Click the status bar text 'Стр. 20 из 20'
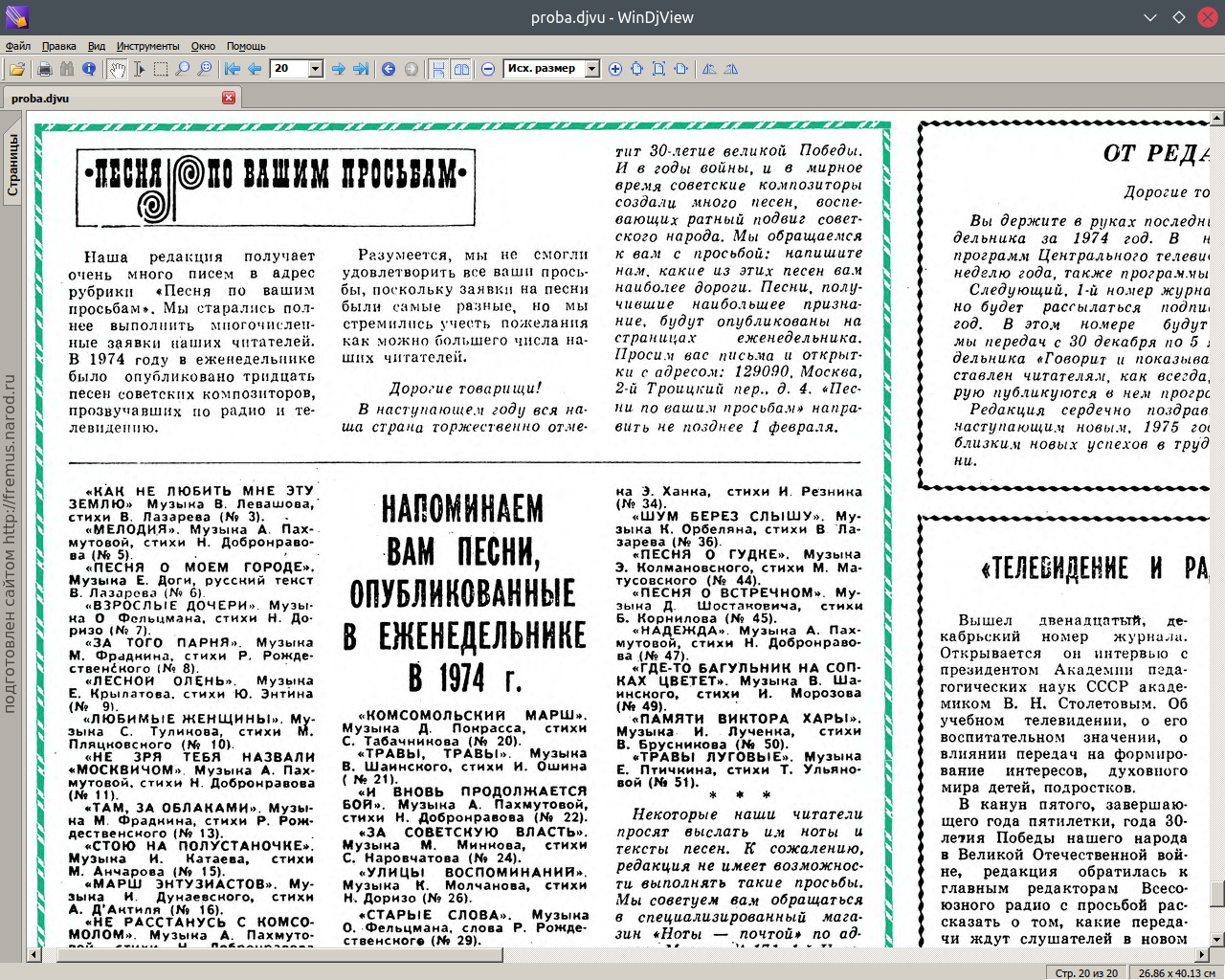The width and height of the screenshot is (1225, 980). [x=1086, y=972]
